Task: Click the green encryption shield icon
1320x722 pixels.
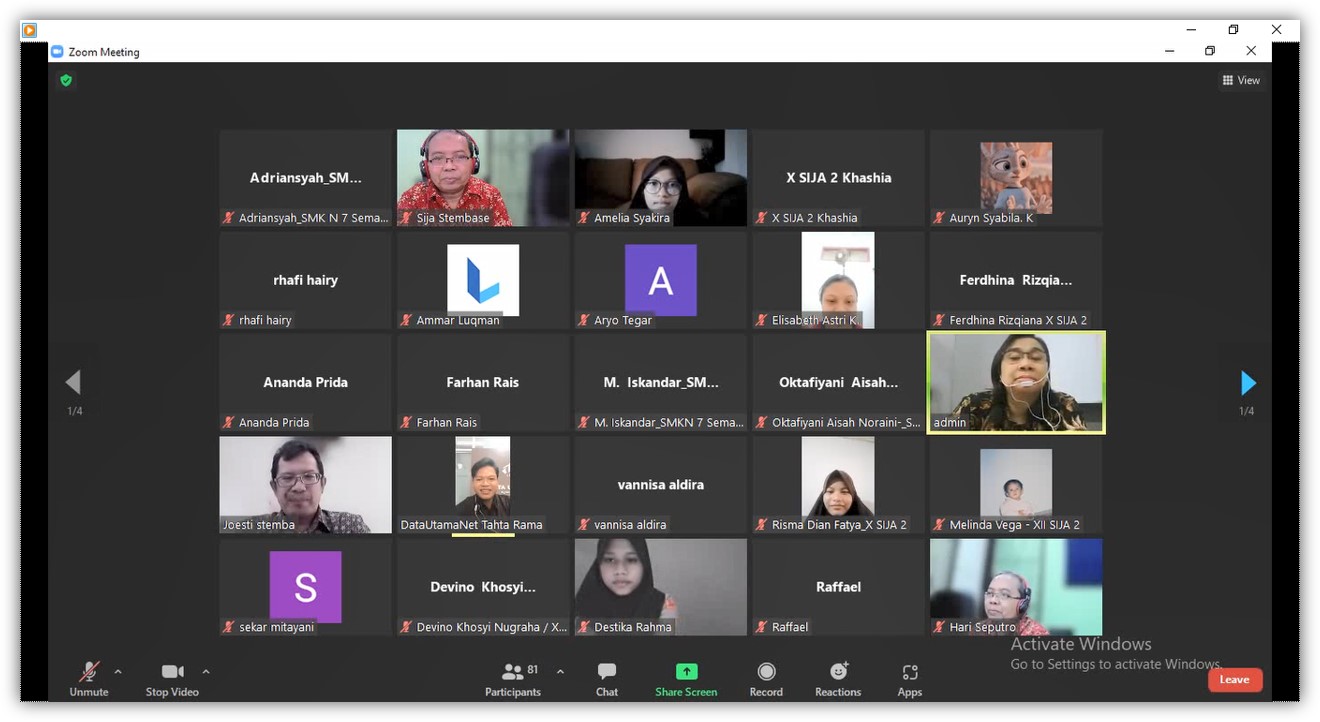Action: (x=66, y=80)
